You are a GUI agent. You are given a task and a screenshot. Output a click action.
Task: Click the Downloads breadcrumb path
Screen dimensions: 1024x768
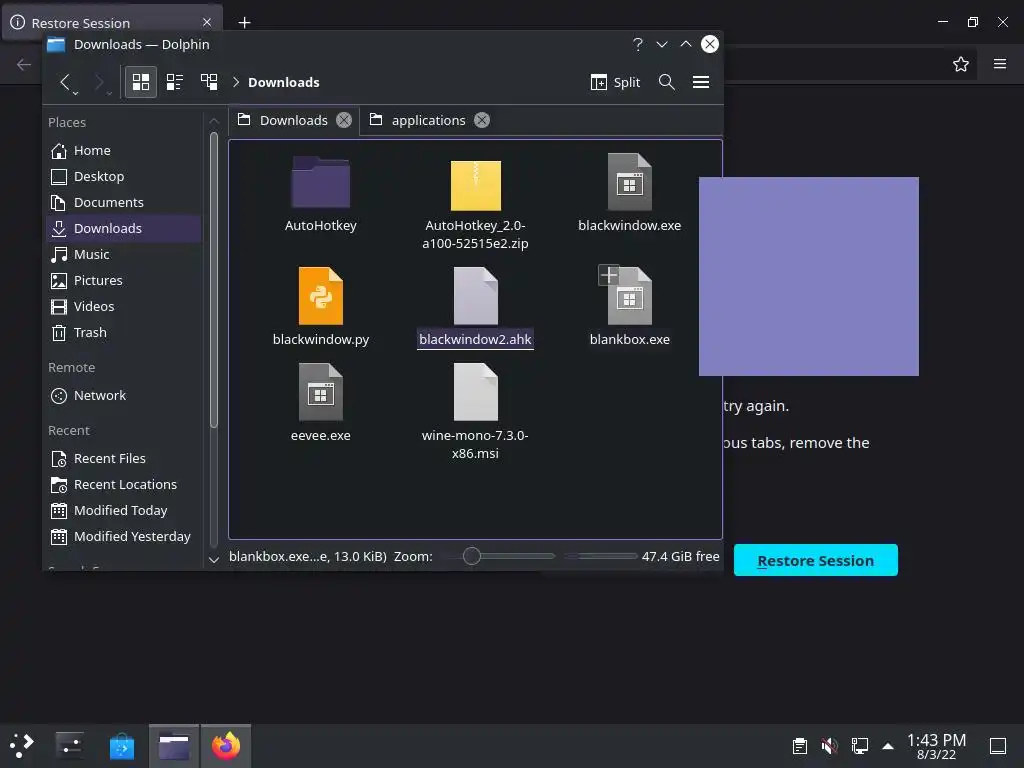pyautogui.click(x=283, y=82)
